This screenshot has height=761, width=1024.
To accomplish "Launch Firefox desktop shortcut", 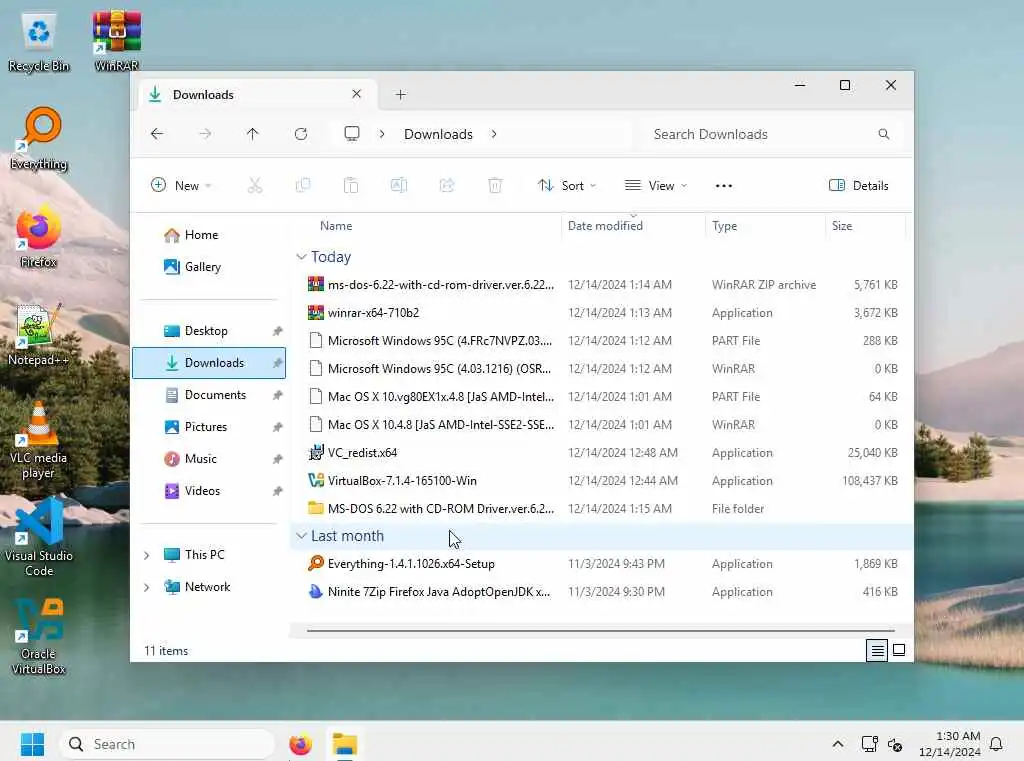I will 39,236.
